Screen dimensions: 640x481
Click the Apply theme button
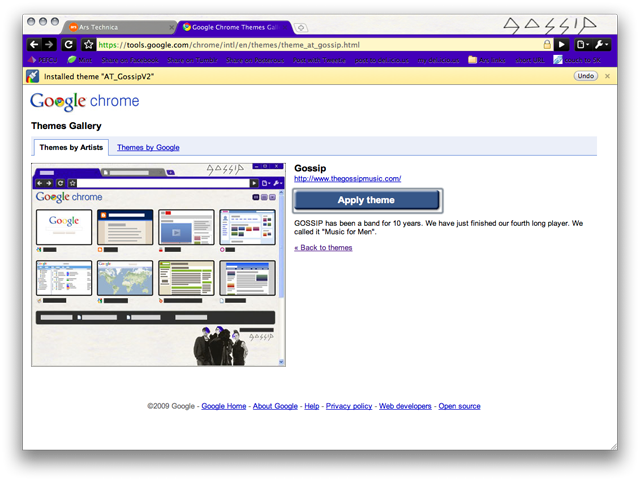(367, 200)
